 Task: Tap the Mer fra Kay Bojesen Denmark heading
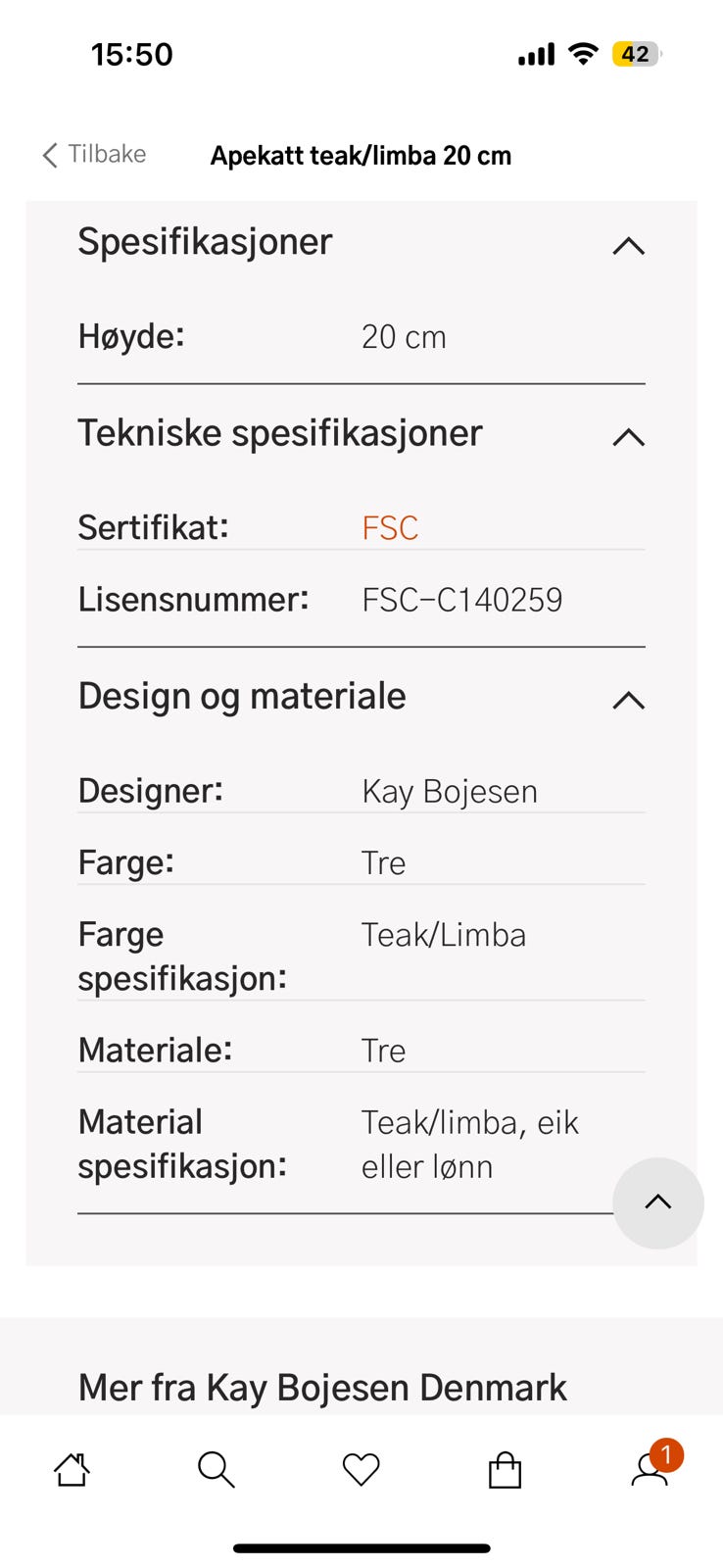click(x=322, y=1388)
